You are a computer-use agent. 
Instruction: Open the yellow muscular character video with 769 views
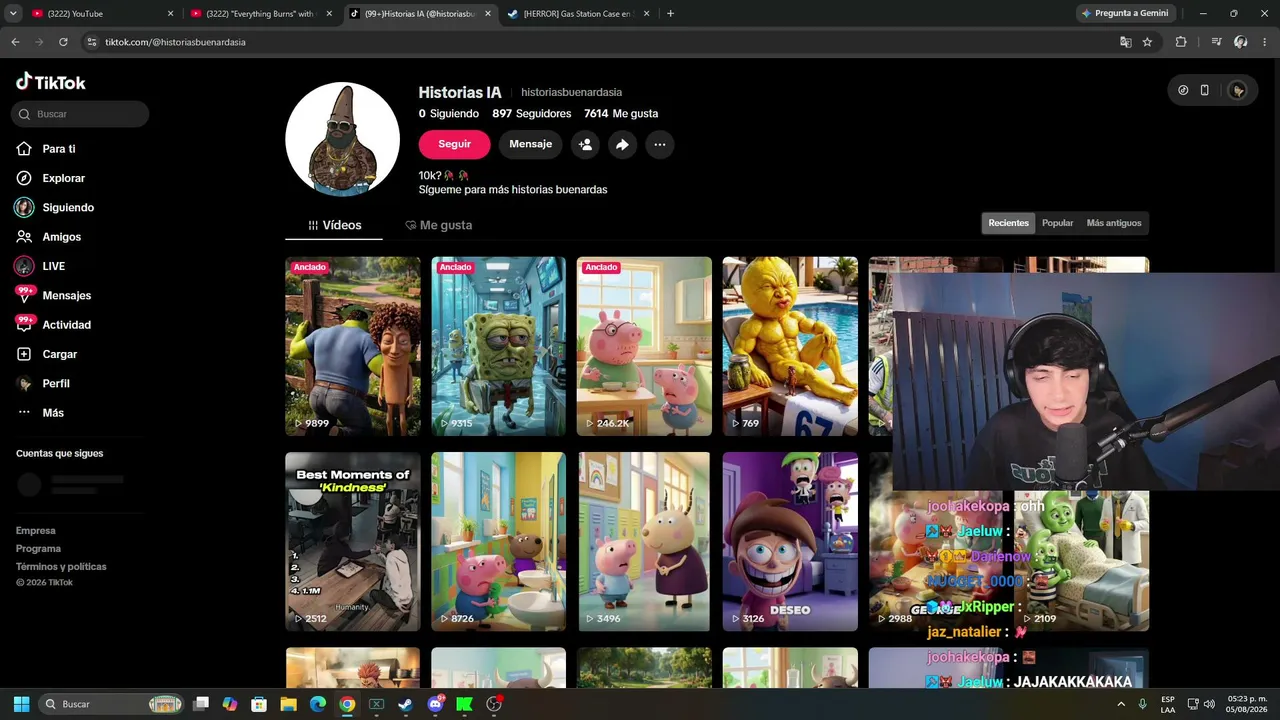coord(790,346)
